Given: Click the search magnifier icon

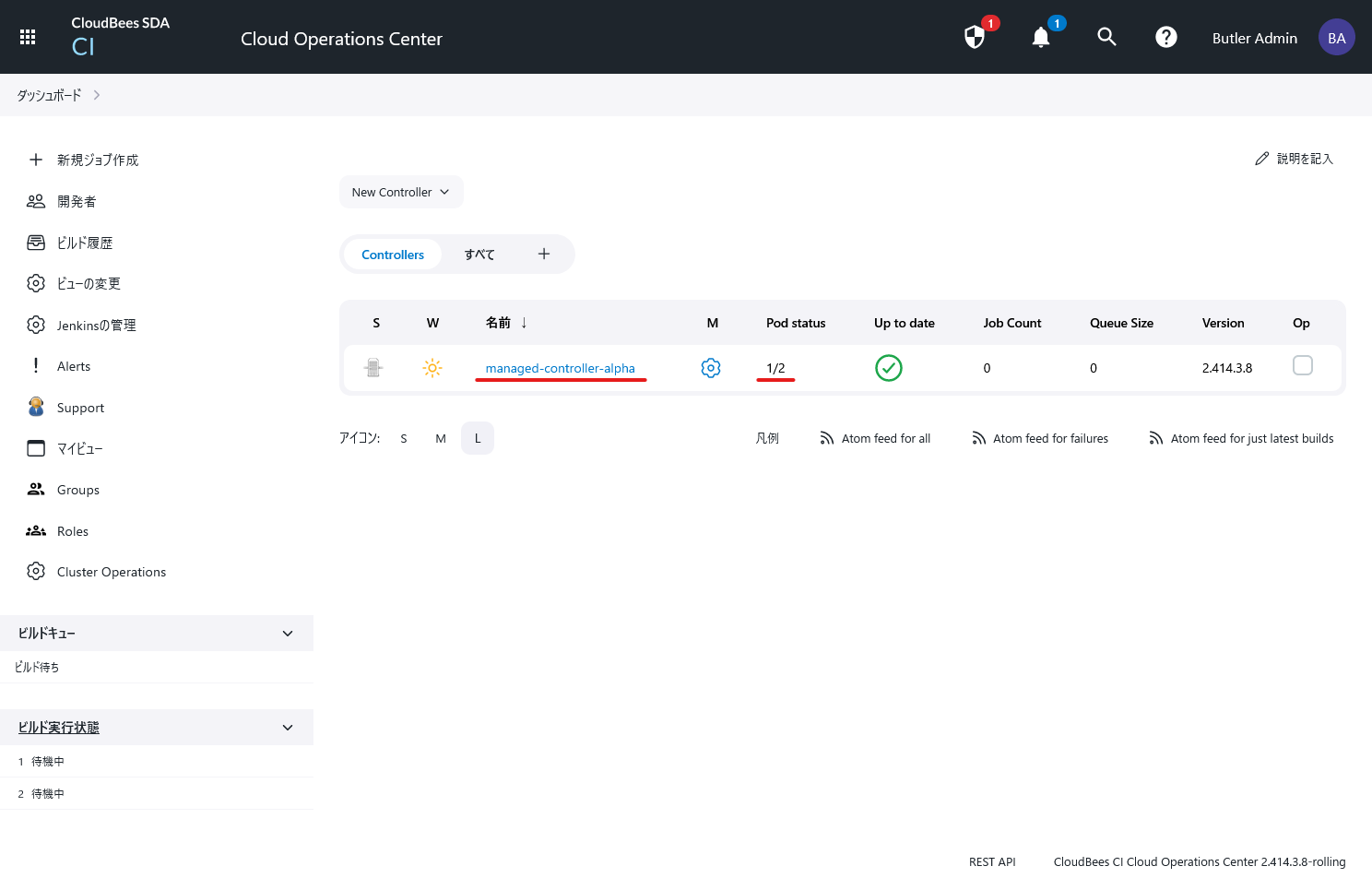Looking at the screenshot, I should pyautogui.click(x=1107, y=37).
